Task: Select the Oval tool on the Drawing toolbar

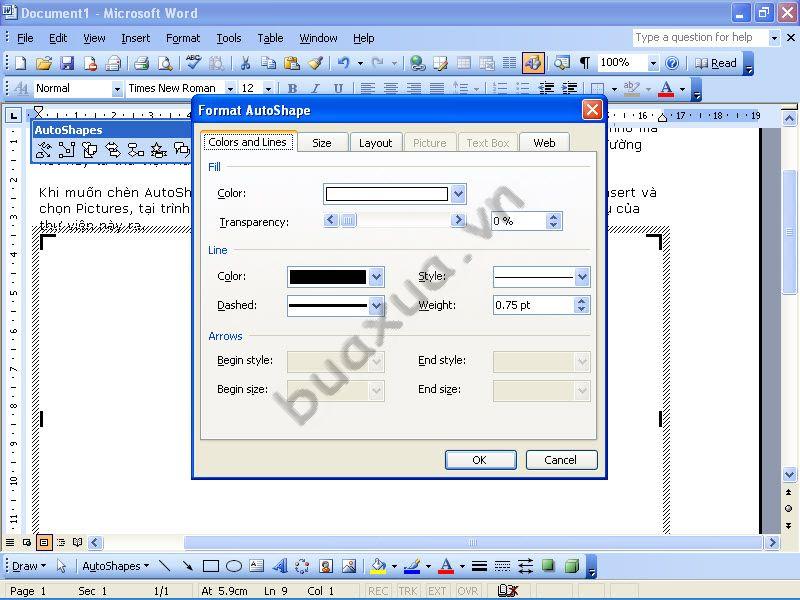Action: (x=234, y=566)
